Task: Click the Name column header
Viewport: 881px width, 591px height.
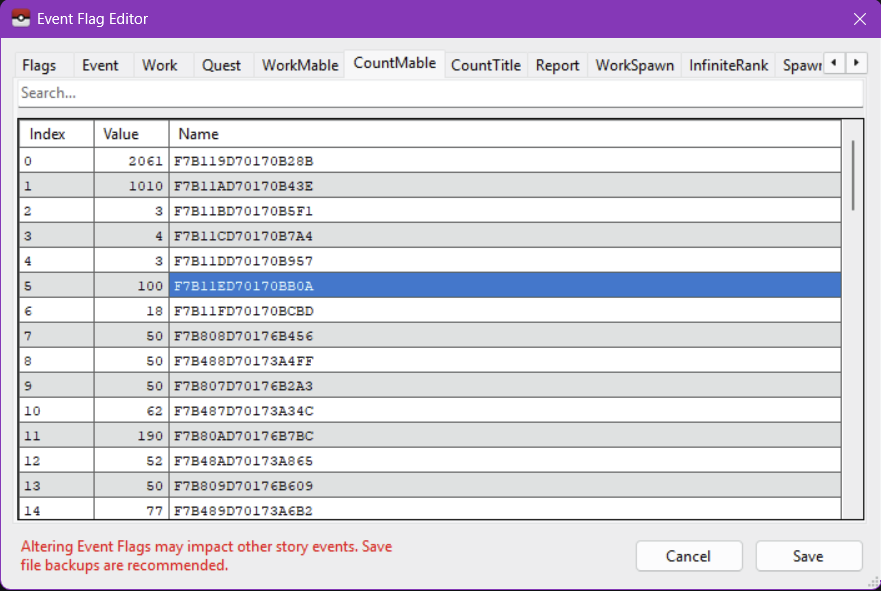Action: [x=504, y=134]
